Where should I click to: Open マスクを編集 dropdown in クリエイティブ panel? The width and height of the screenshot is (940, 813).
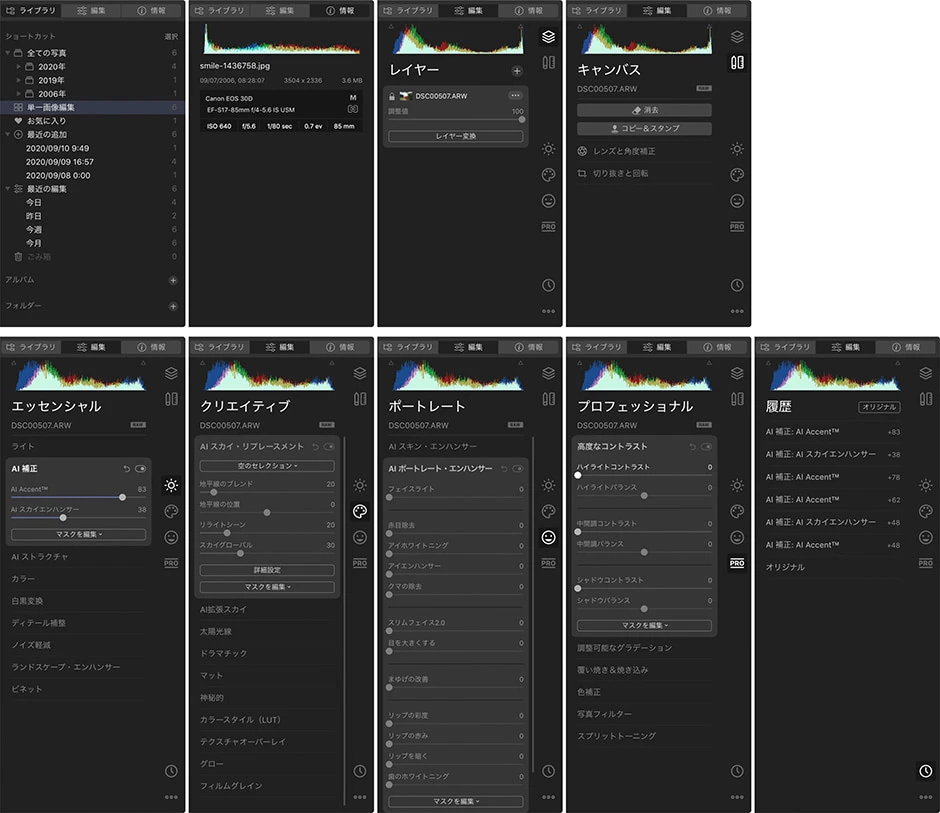pos(267,587)
